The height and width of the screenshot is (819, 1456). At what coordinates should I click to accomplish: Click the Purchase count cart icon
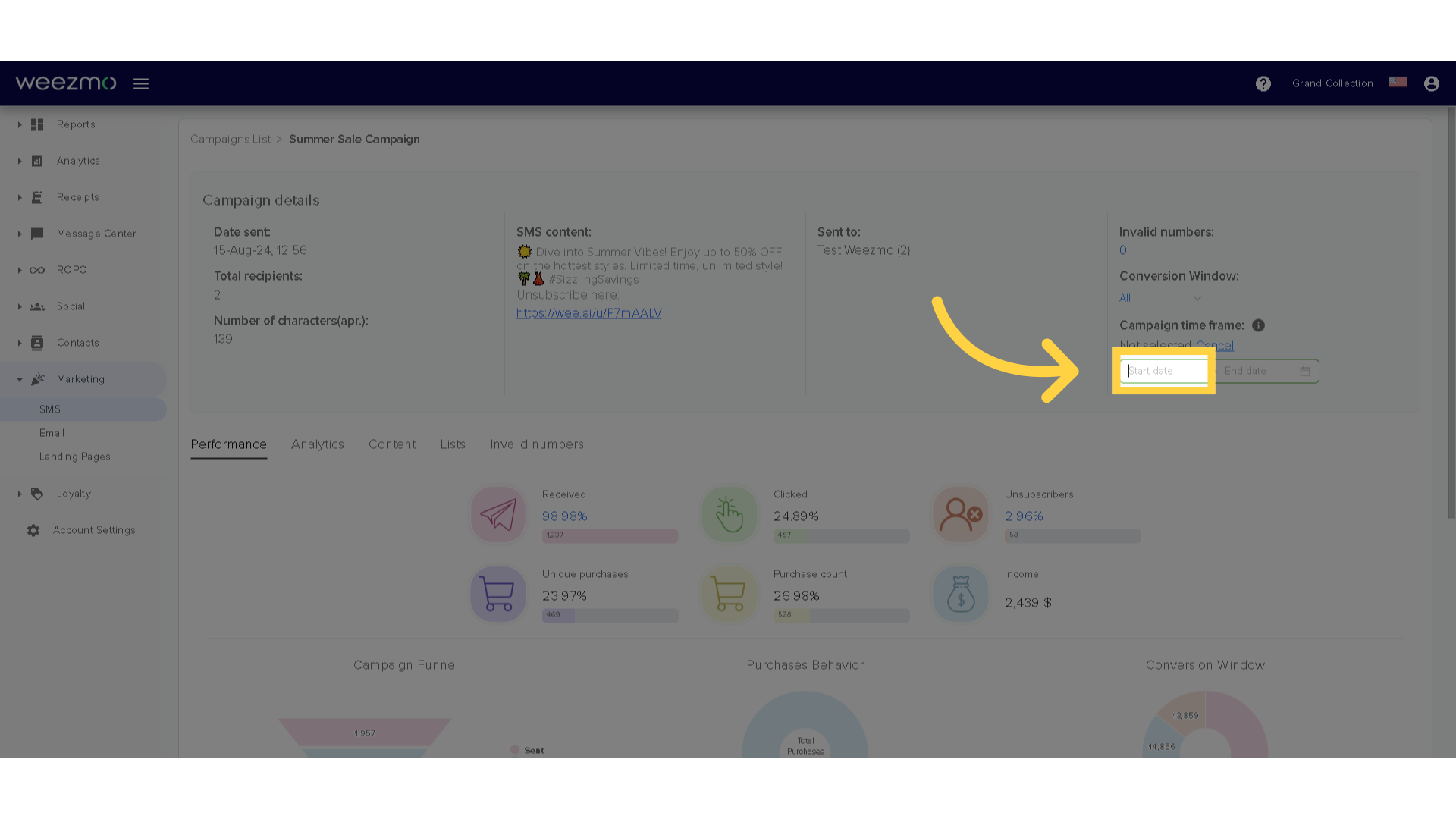730,595
